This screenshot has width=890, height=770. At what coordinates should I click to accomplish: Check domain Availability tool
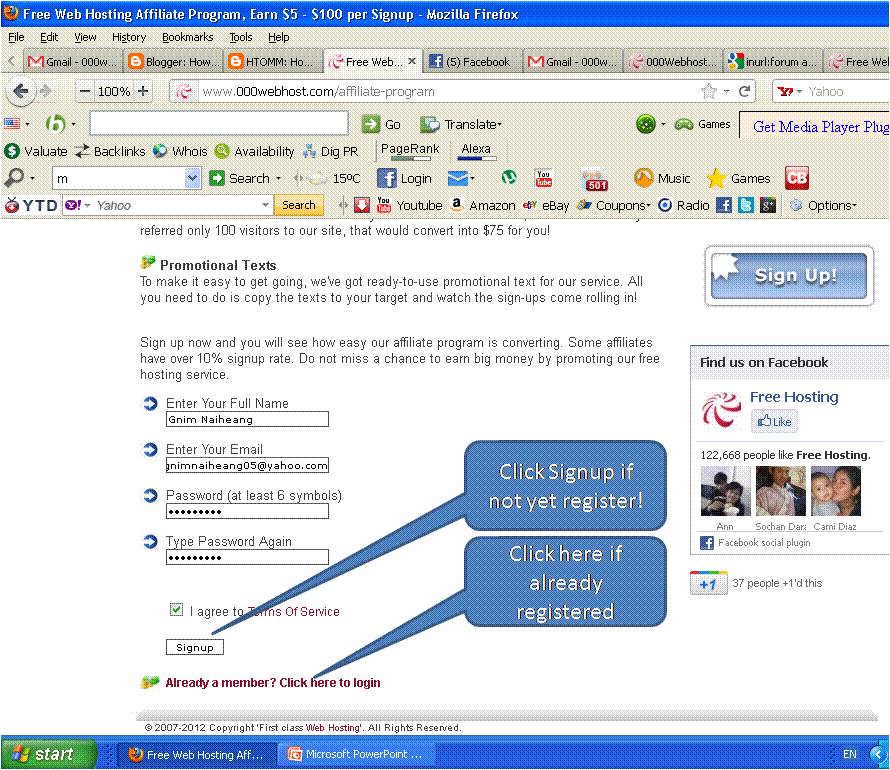[x=254, y=152]
